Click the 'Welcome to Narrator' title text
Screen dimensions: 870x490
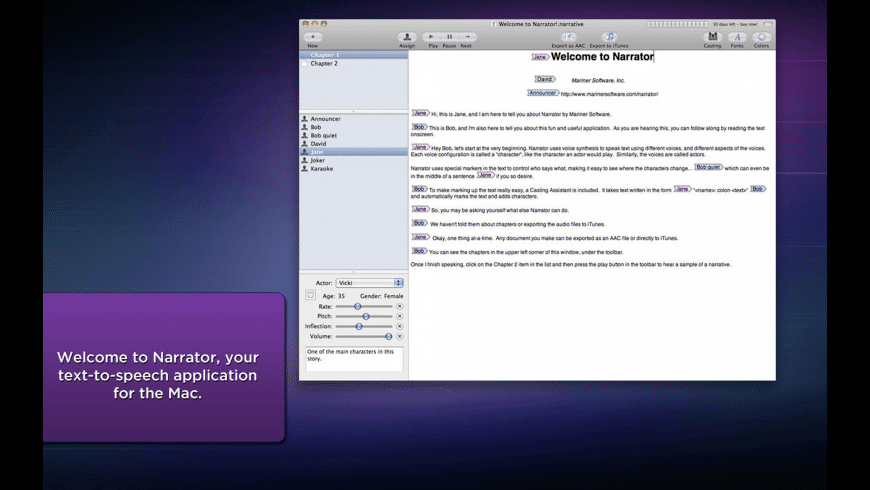coord(602,57)
